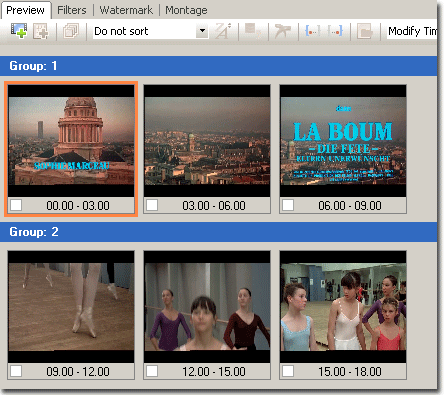Click the Modify Time field

412,31
